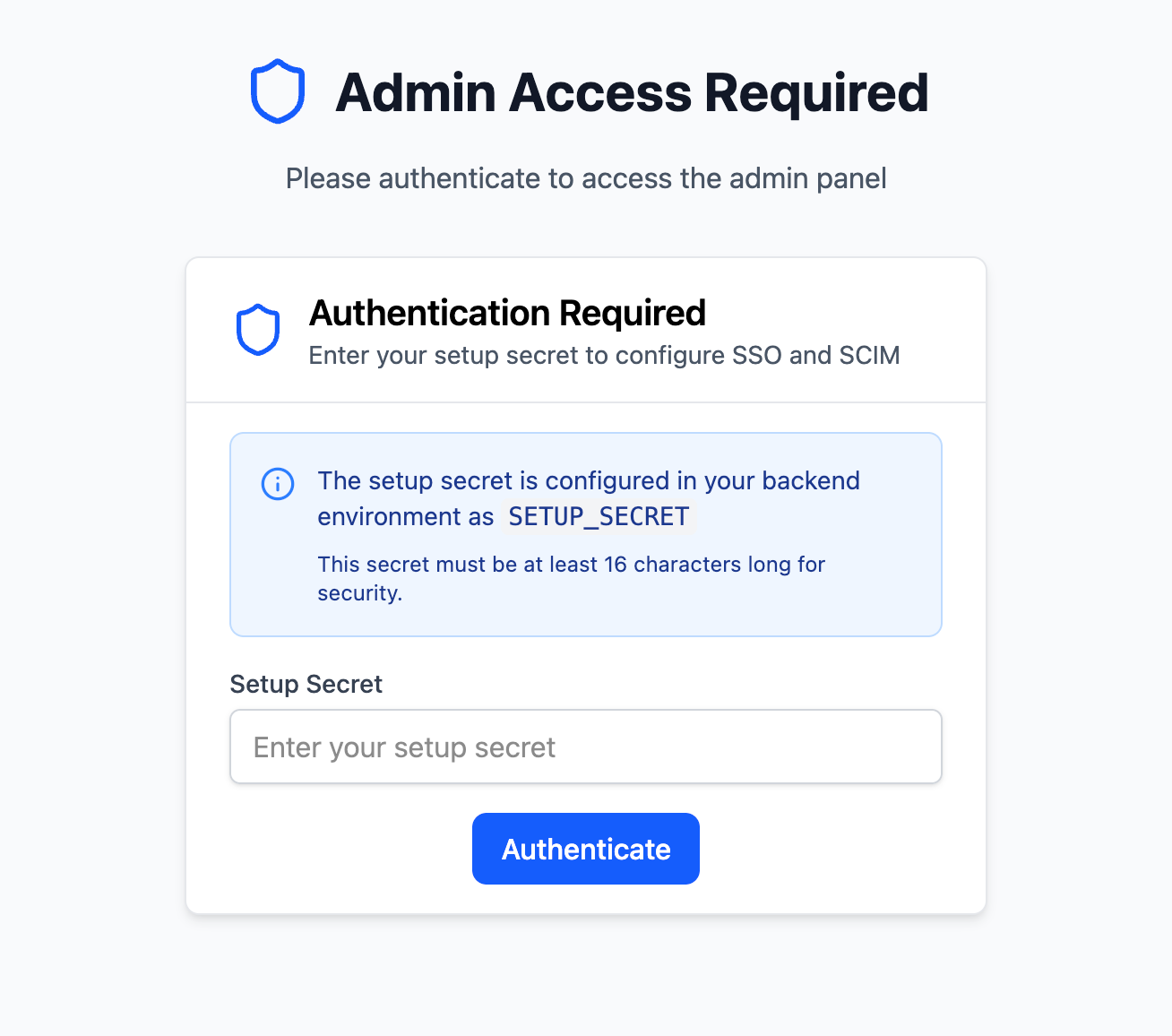Click the authentication card header area
This screenshot has width=1172, height=1036.
[585, 330]
